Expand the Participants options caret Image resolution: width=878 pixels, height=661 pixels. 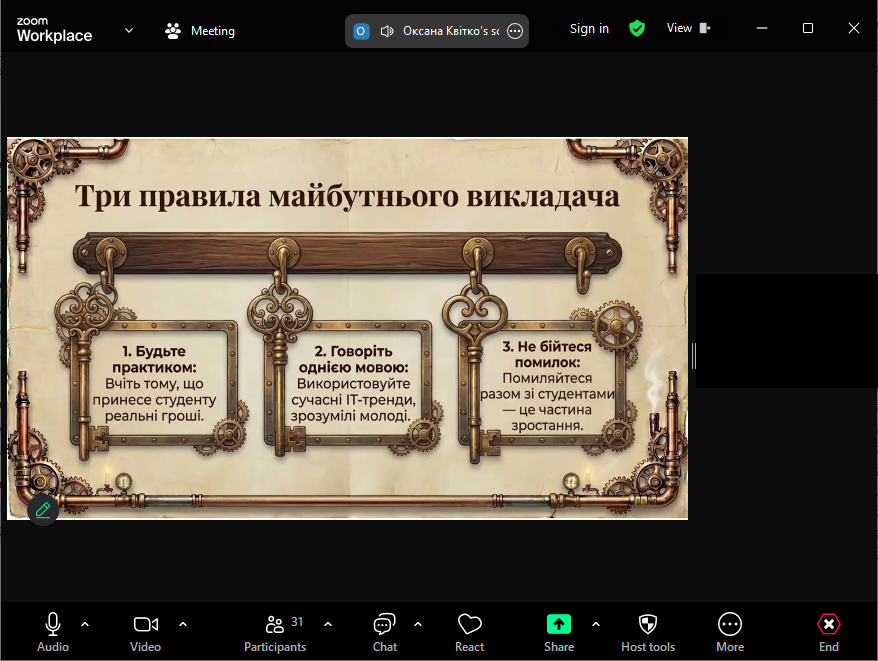pos(328,624)
